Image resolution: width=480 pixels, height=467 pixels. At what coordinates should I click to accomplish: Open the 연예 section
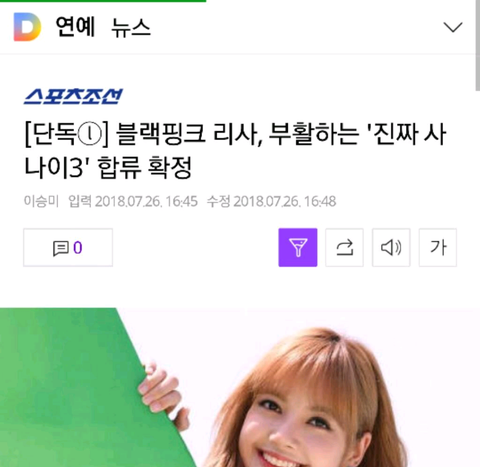click(x=76, y=27)
